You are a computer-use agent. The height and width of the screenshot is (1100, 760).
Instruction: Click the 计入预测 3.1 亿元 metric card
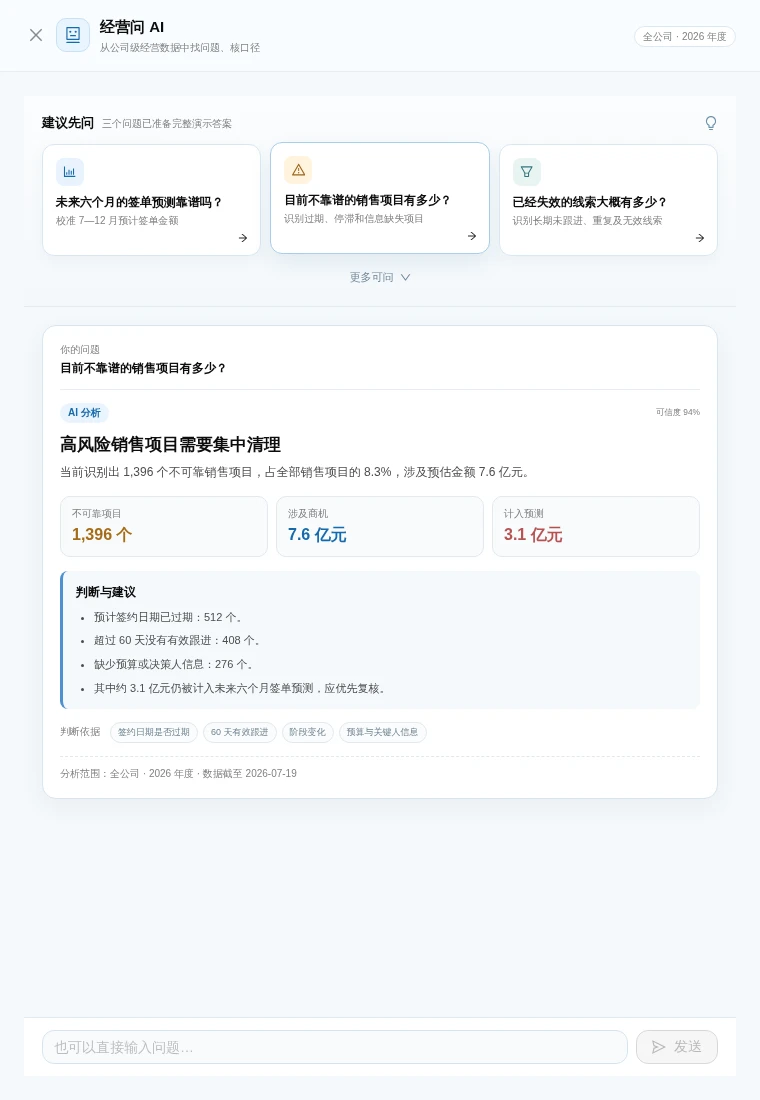pyautogui.click(x=596, y=527)
